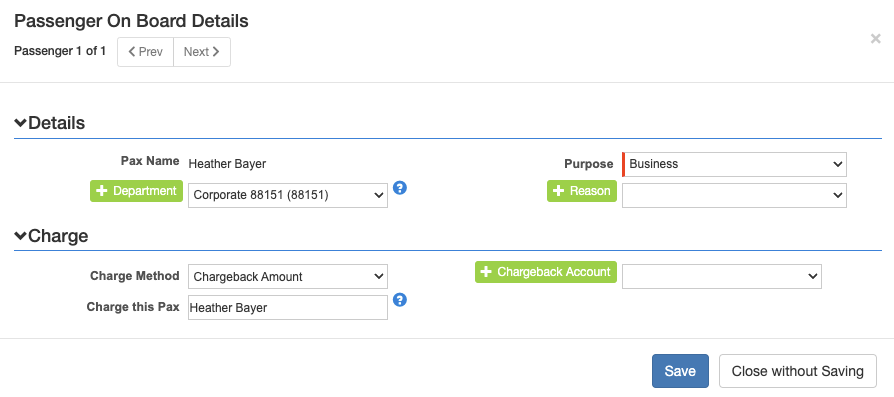Click the Charge this Pax text field
This screenshot has height=397, width=894.
coord(288,307)
